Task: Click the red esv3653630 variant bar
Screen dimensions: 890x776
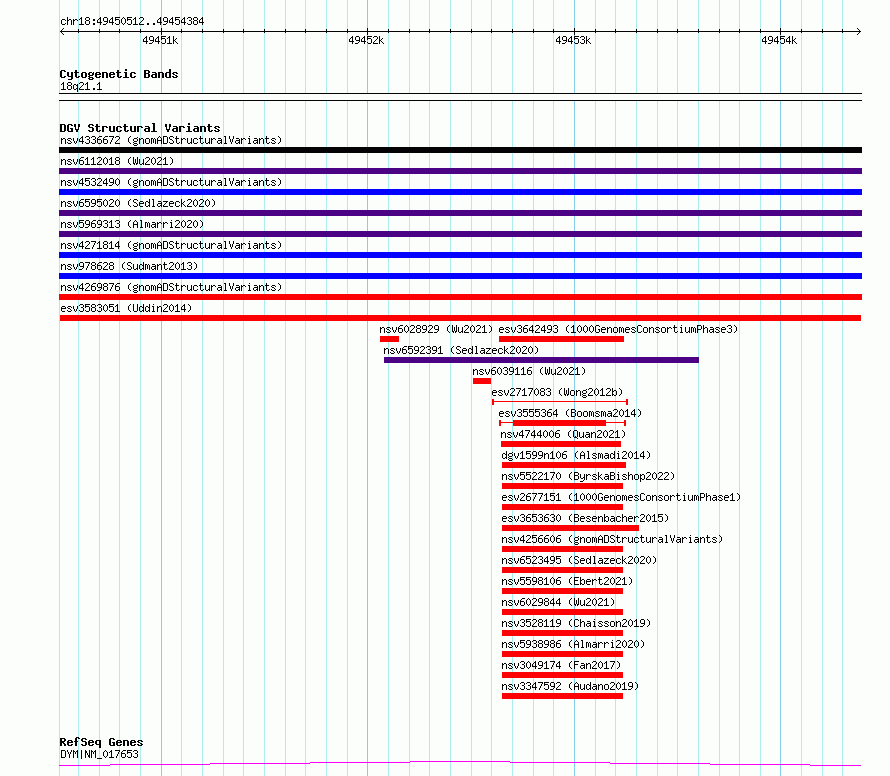Action: point(570,528)
